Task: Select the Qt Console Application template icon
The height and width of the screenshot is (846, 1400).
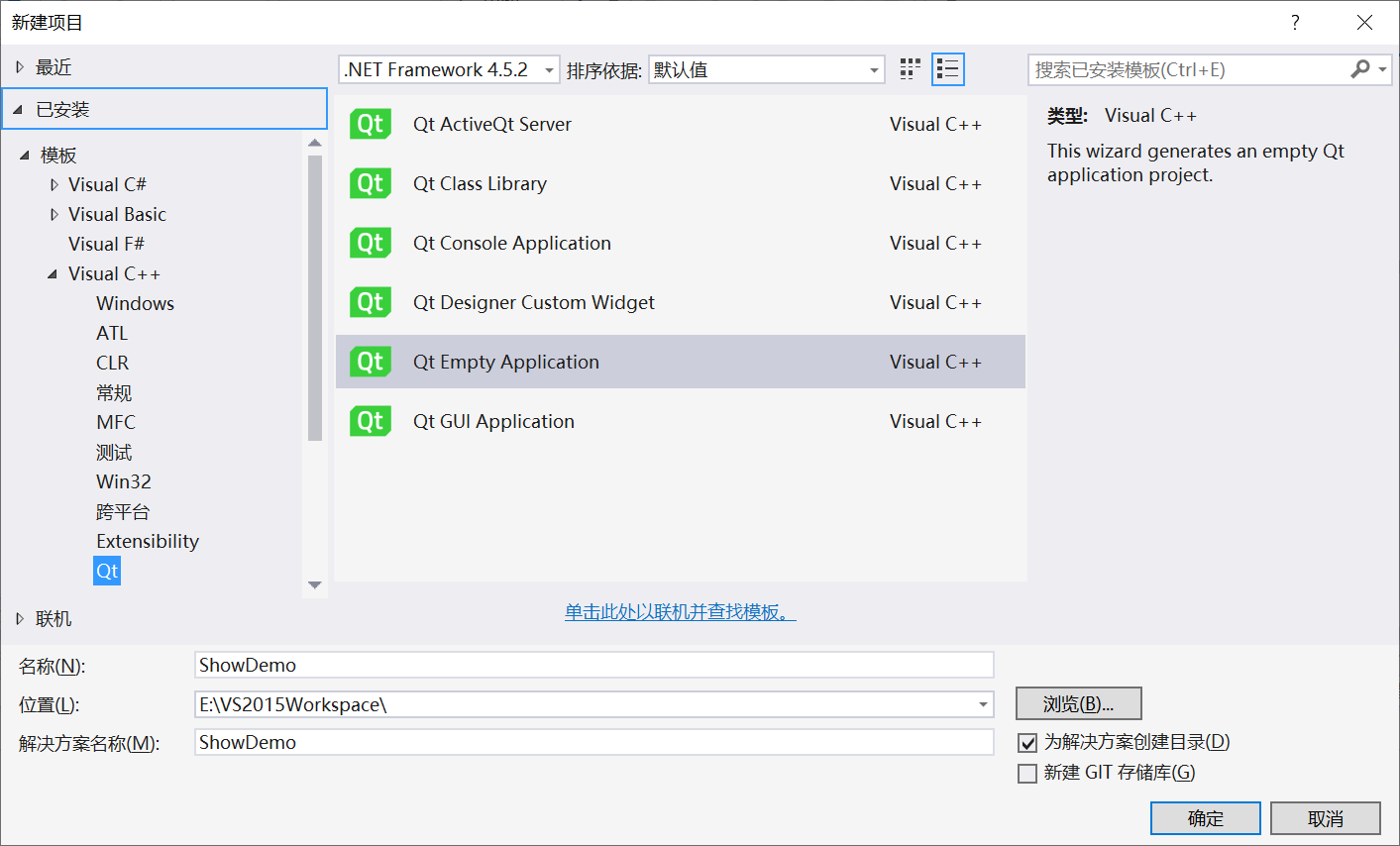Action: pyautogui.click(x=370, y=243)
